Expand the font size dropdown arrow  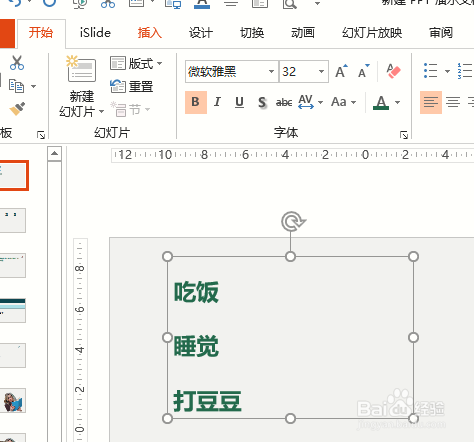[x=321, y=71]
